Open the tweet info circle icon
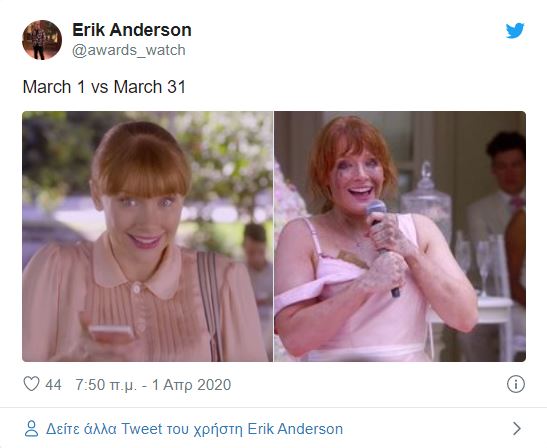 point(516,384)
